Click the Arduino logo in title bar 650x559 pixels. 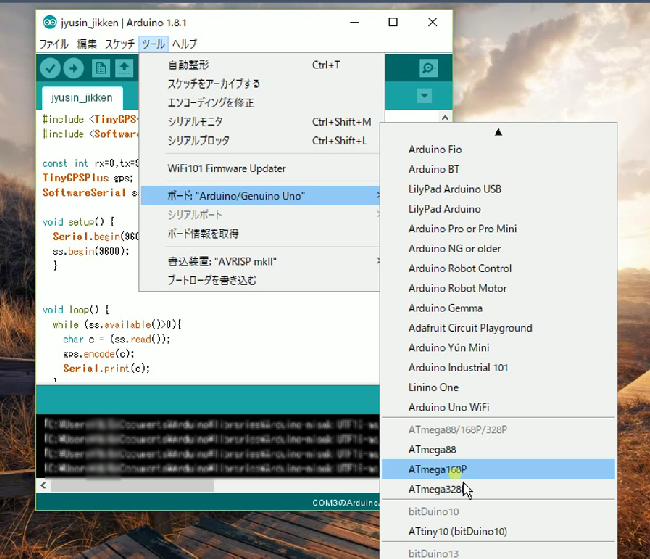click(x=49, y=22)
